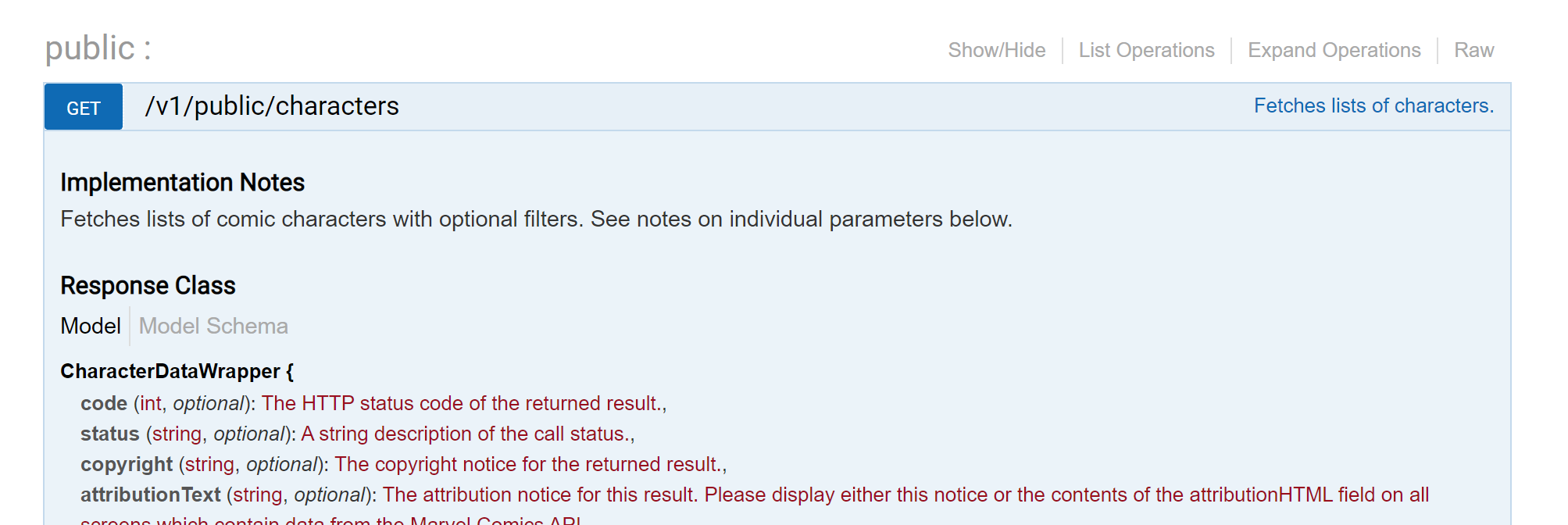Viewport: 1568px width, 525px height.
Task: Open the /v1/public/characters endpoint path
Action: click(x=272, y=106)
